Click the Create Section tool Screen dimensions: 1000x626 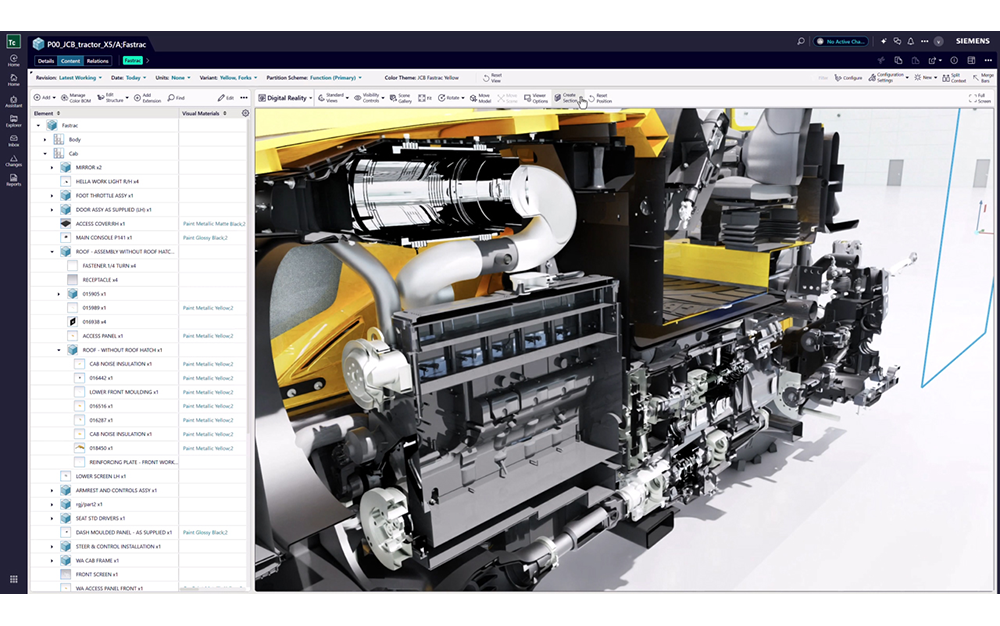(x=566, y=98)
